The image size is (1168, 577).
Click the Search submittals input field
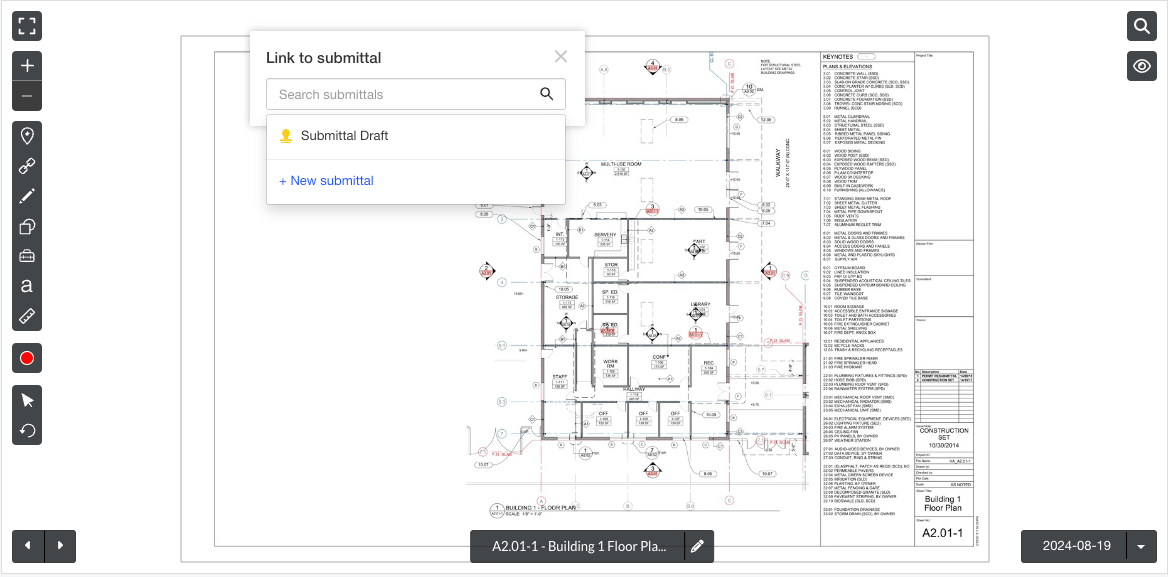coord(403,94)
